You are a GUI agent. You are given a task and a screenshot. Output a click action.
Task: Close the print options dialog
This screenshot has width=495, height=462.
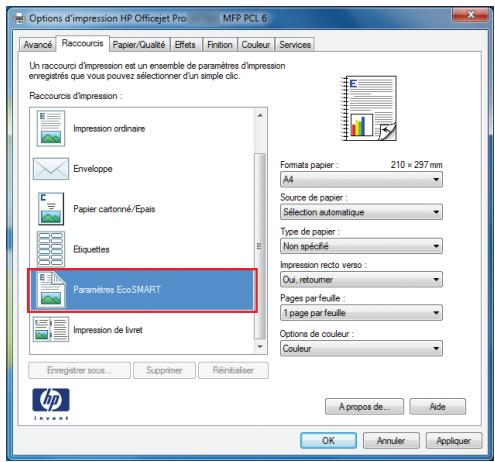pos(470,15)
